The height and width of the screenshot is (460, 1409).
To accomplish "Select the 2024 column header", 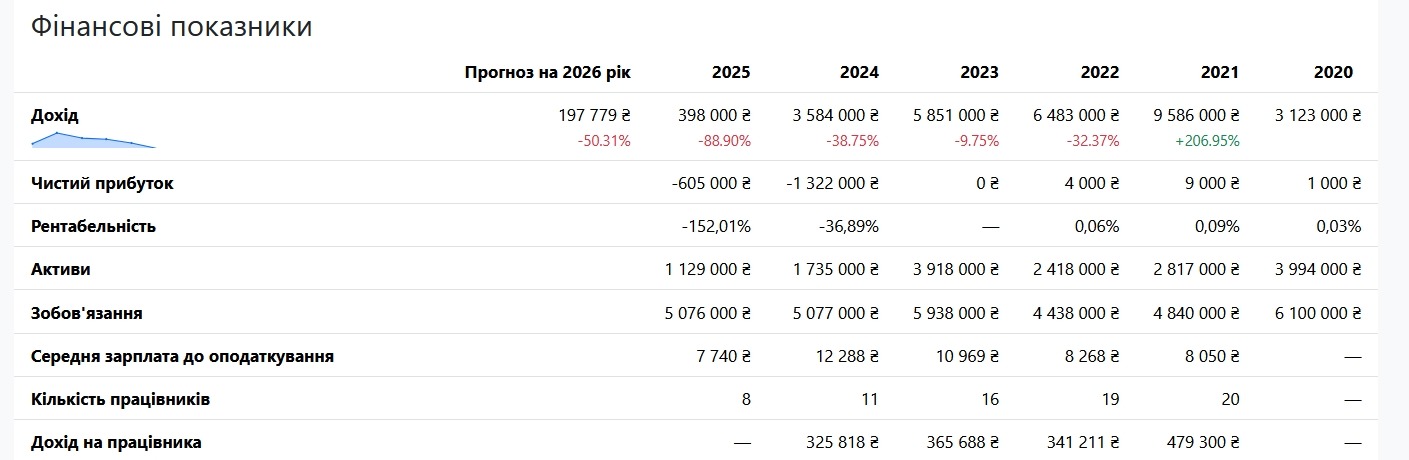I will [x=860, y=72].
